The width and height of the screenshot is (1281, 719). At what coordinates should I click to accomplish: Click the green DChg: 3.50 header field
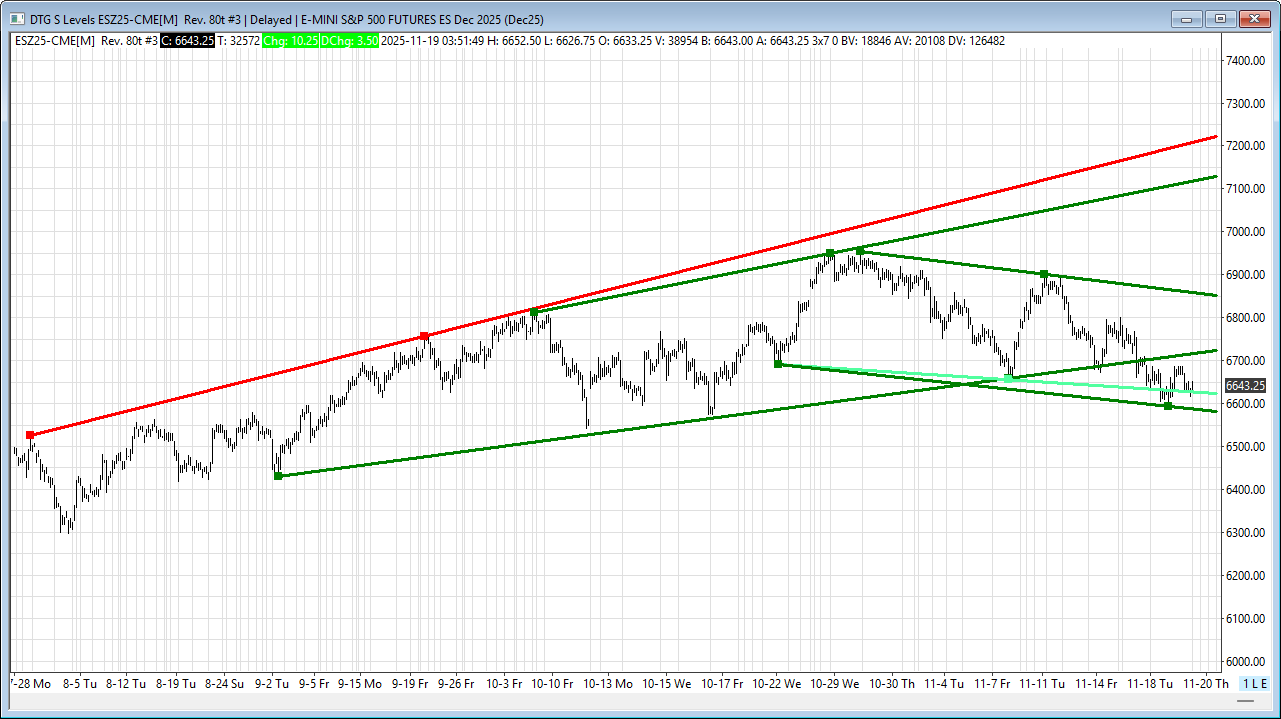tap(349, 41)
